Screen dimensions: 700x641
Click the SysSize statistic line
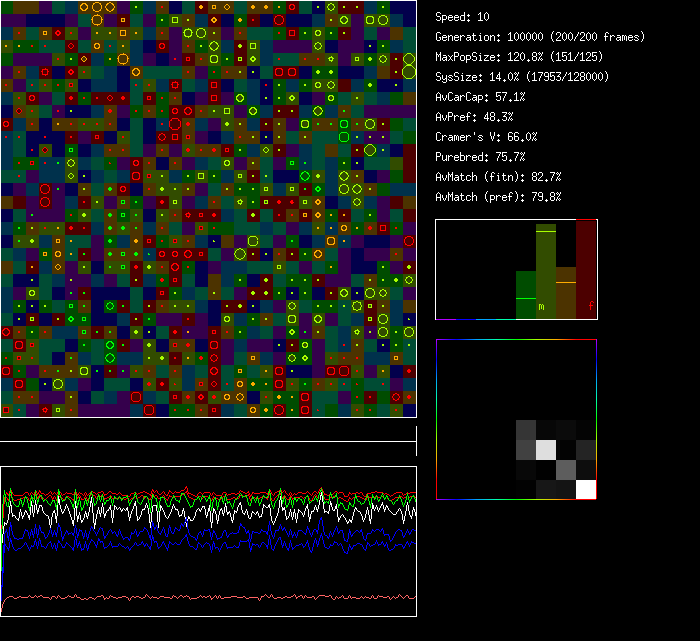click(522, 77)
